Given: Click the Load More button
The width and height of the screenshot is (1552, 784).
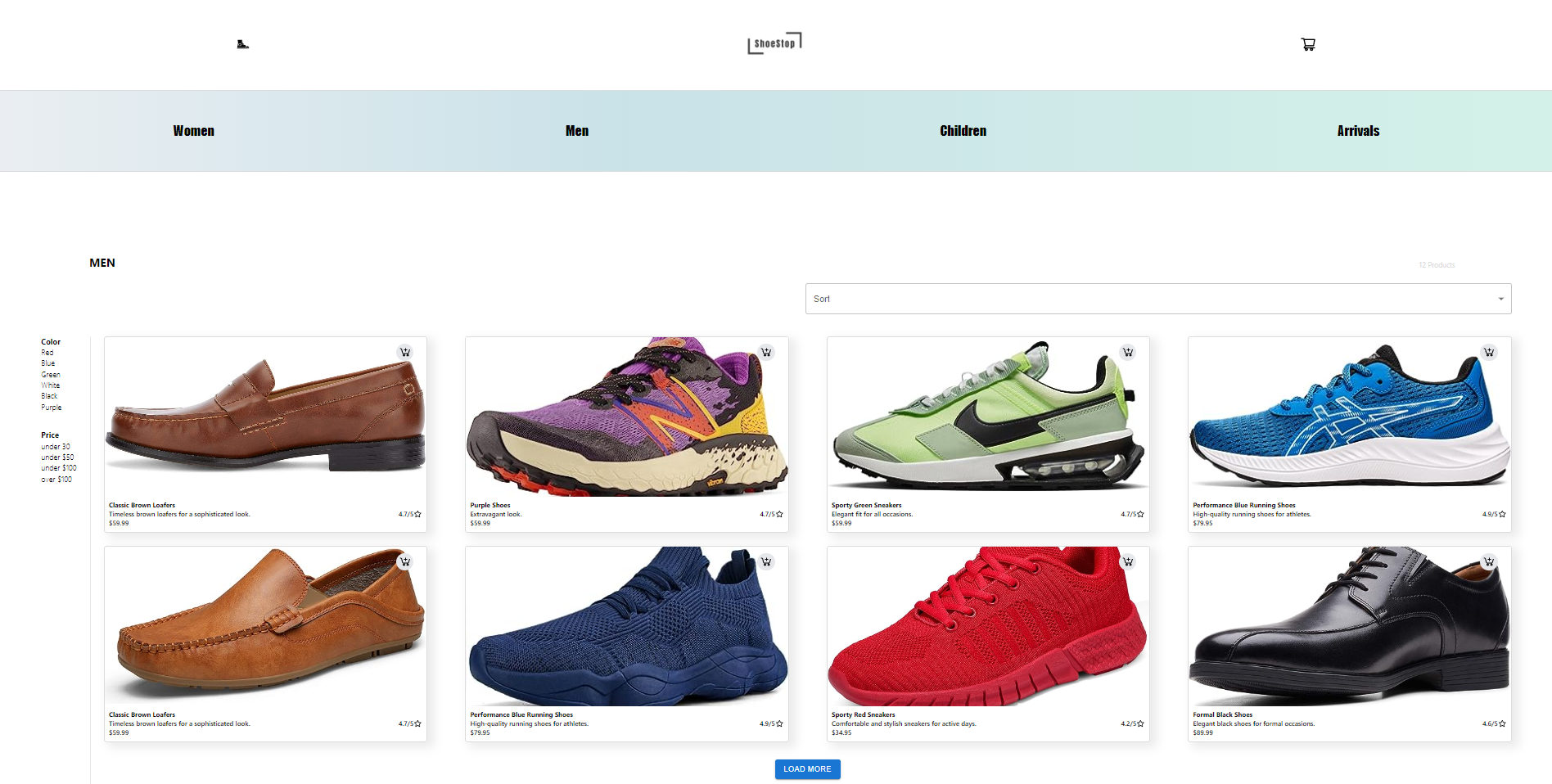Looking at the screenshot, I should coord(807,768).
